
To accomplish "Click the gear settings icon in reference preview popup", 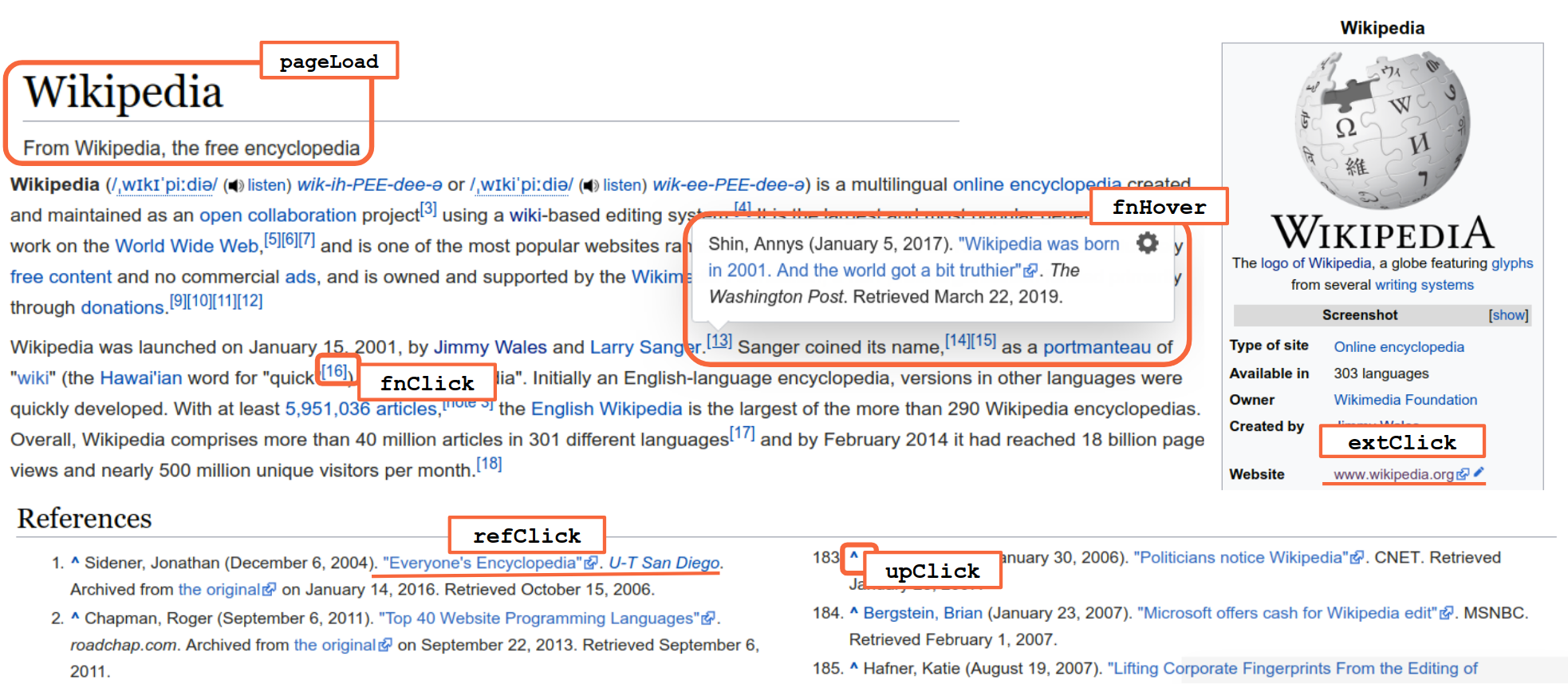I will (1147, 243).
